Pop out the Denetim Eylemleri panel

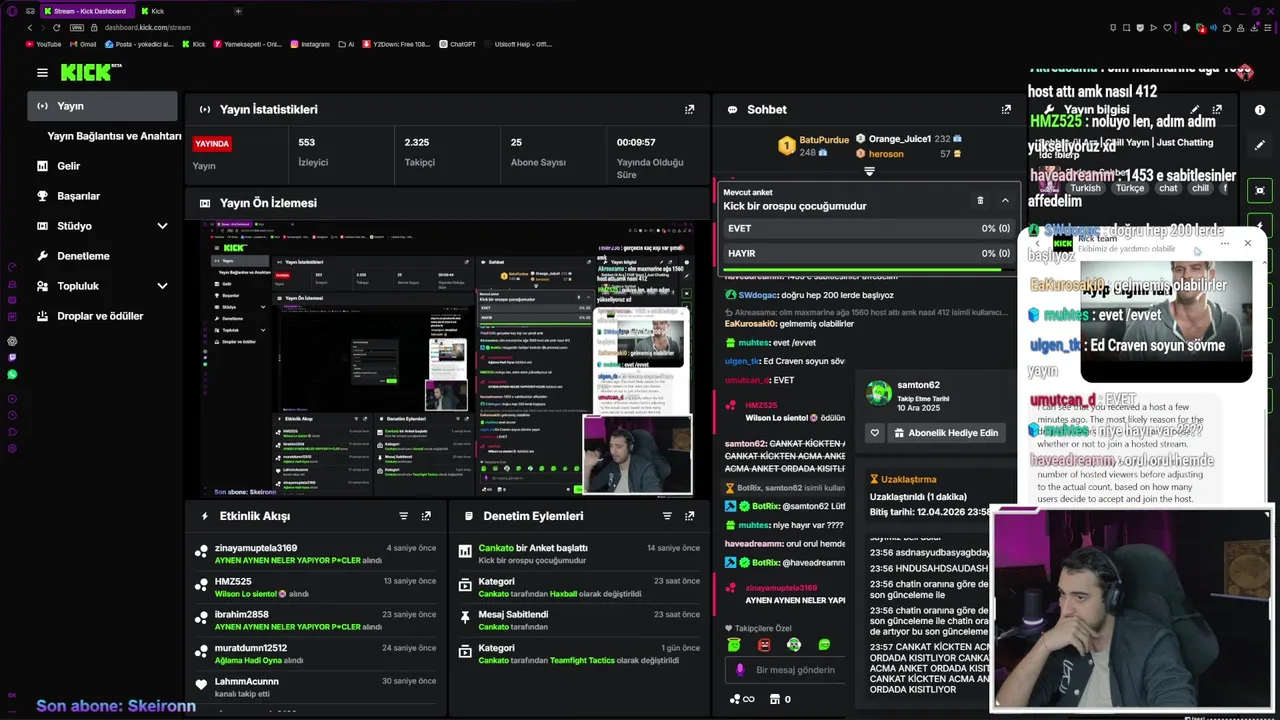pos(689,516)
